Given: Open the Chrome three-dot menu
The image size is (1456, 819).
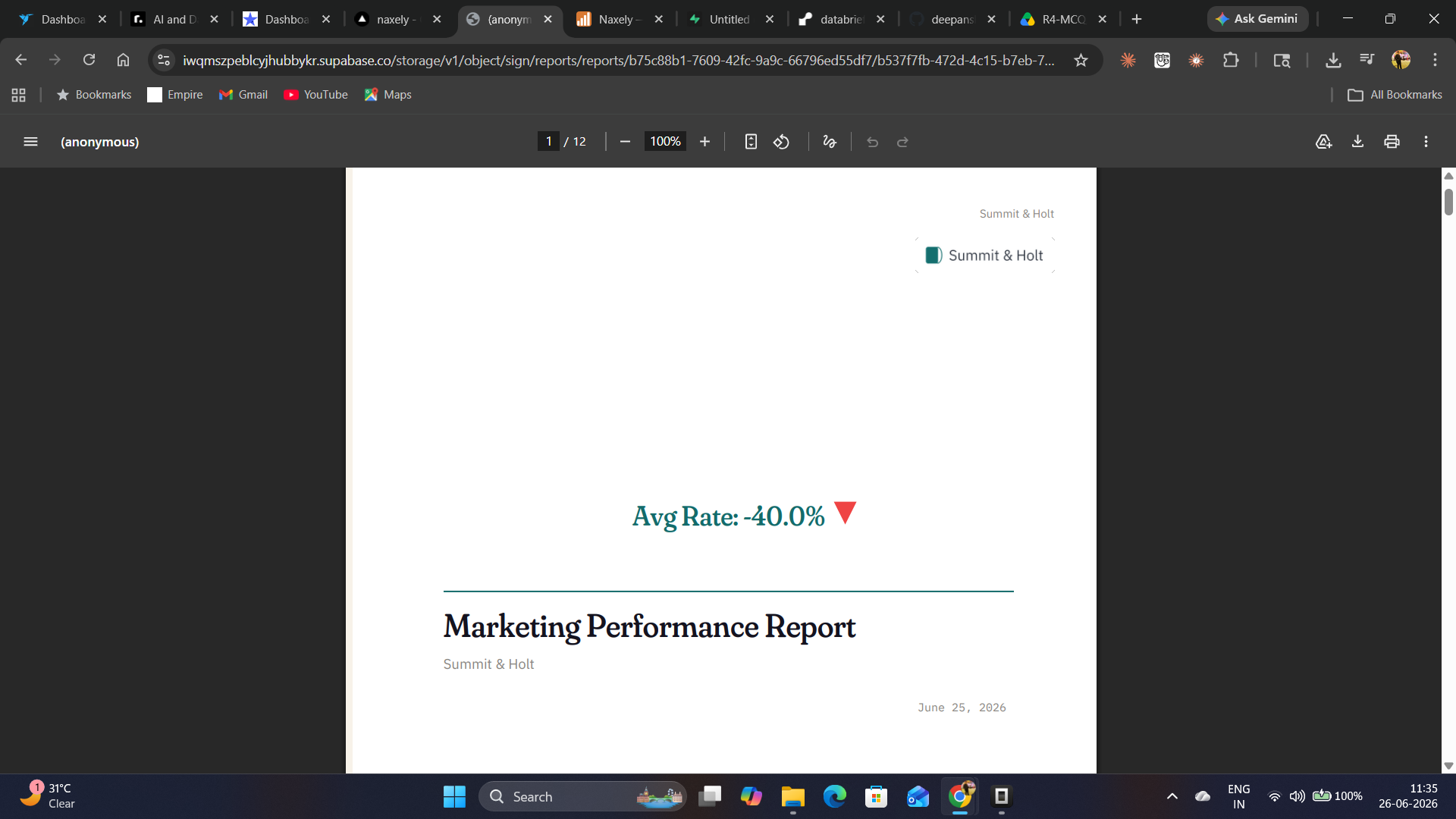Looking at the screenshot, I should pyautogui.click(x=1435, y=60).
